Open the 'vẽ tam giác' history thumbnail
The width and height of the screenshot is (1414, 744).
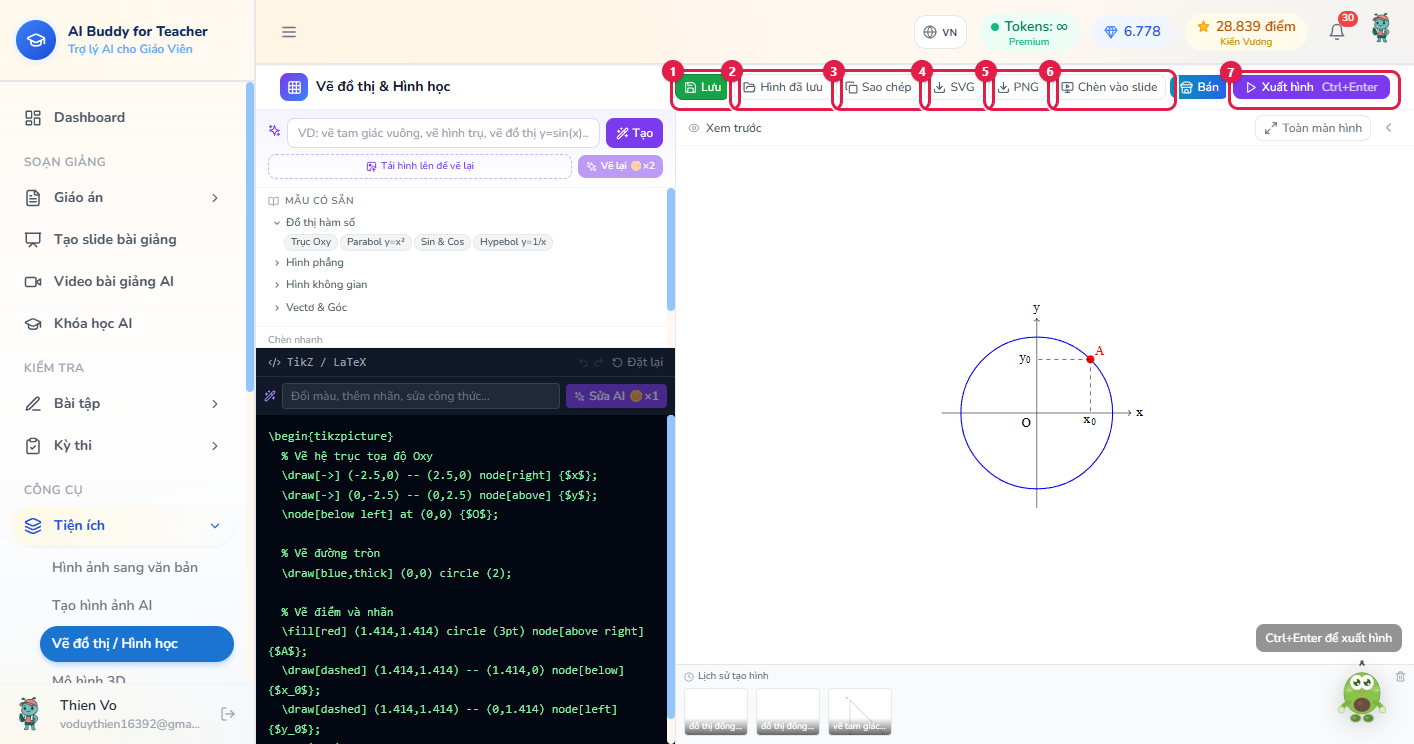[x=860, y=712]
